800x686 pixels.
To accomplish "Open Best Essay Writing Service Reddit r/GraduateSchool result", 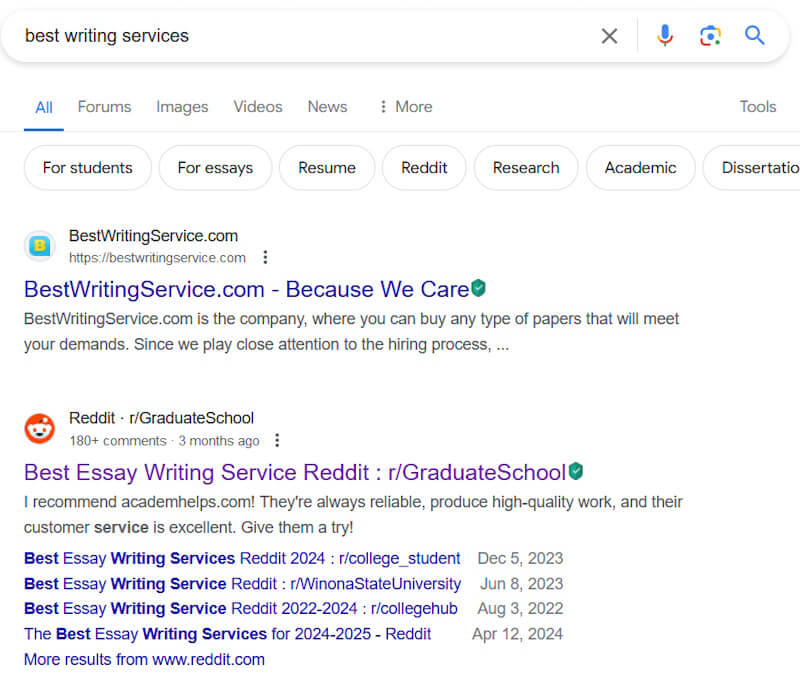I will (x=295, y=472).
